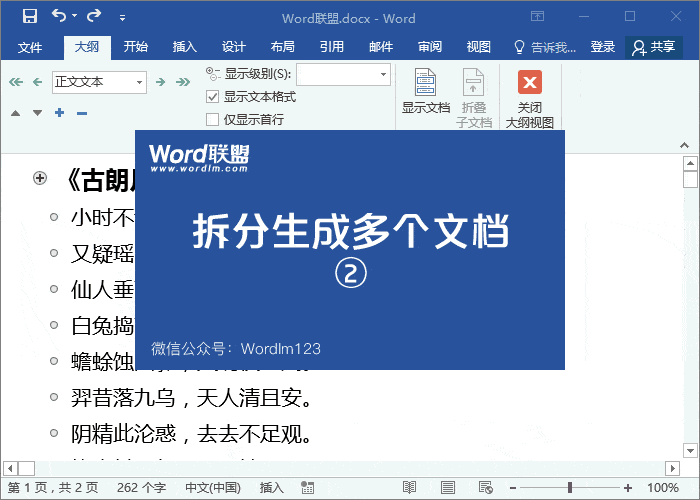Image resolution: width=700 pixels, height=500 pixels.
Task: Click the 显示文档 button
Action: pyautogui.click(x=426, y=91)
